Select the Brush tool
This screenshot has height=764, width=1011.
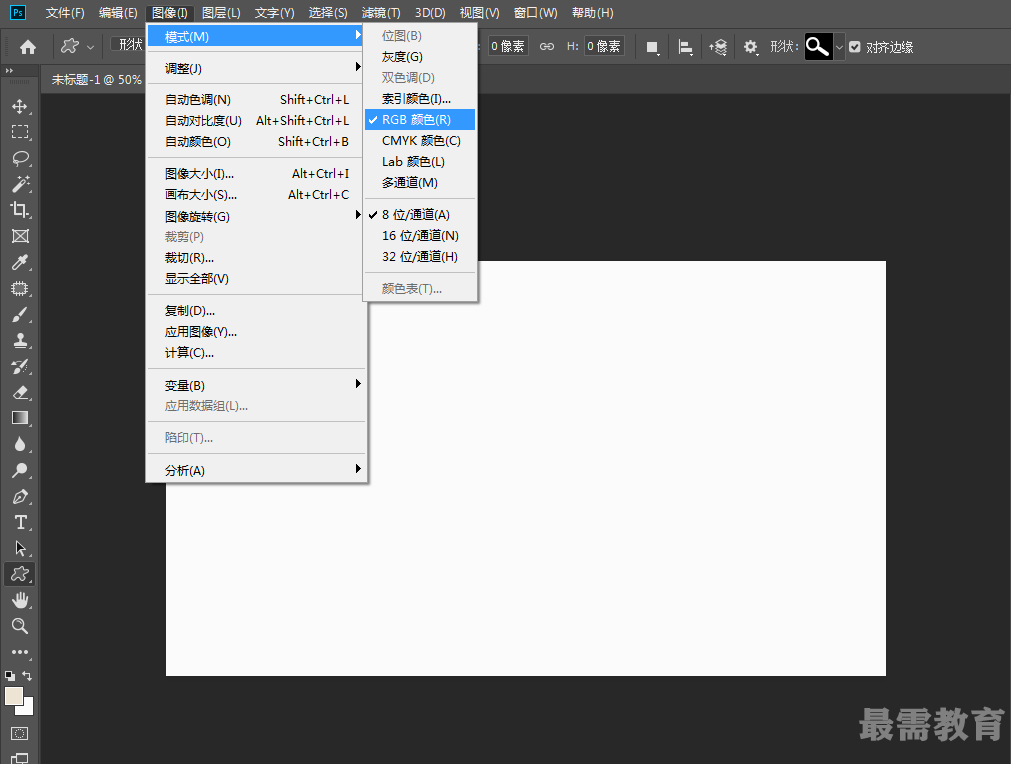[x=20, y=315]
